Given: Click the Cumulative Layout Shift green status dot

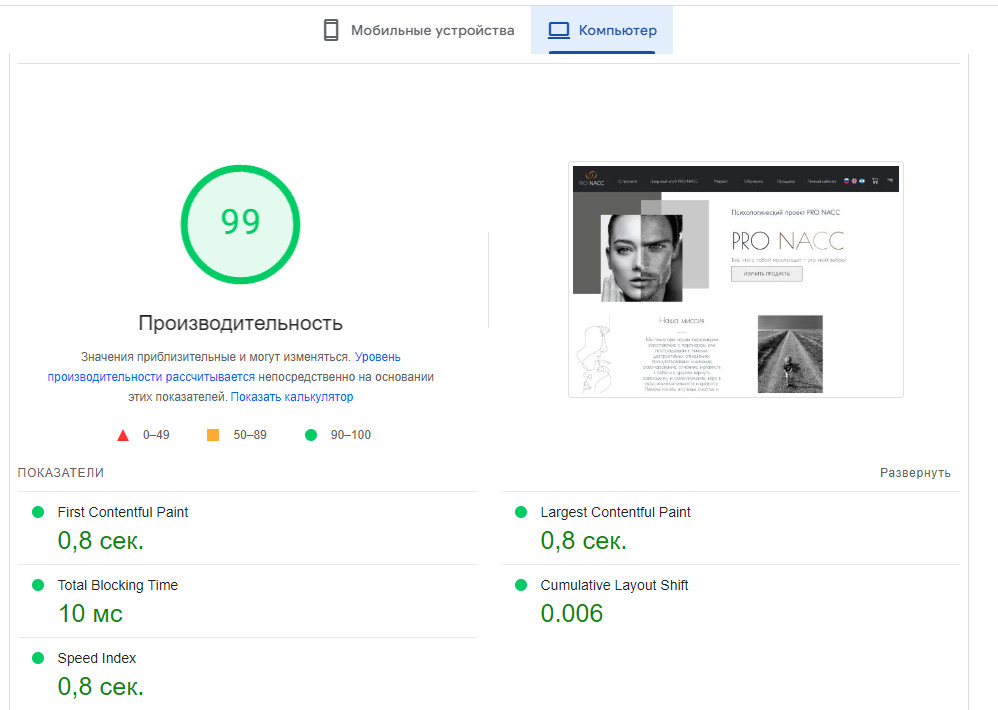Looking at the screenshot, I should (x=521, y=585).
